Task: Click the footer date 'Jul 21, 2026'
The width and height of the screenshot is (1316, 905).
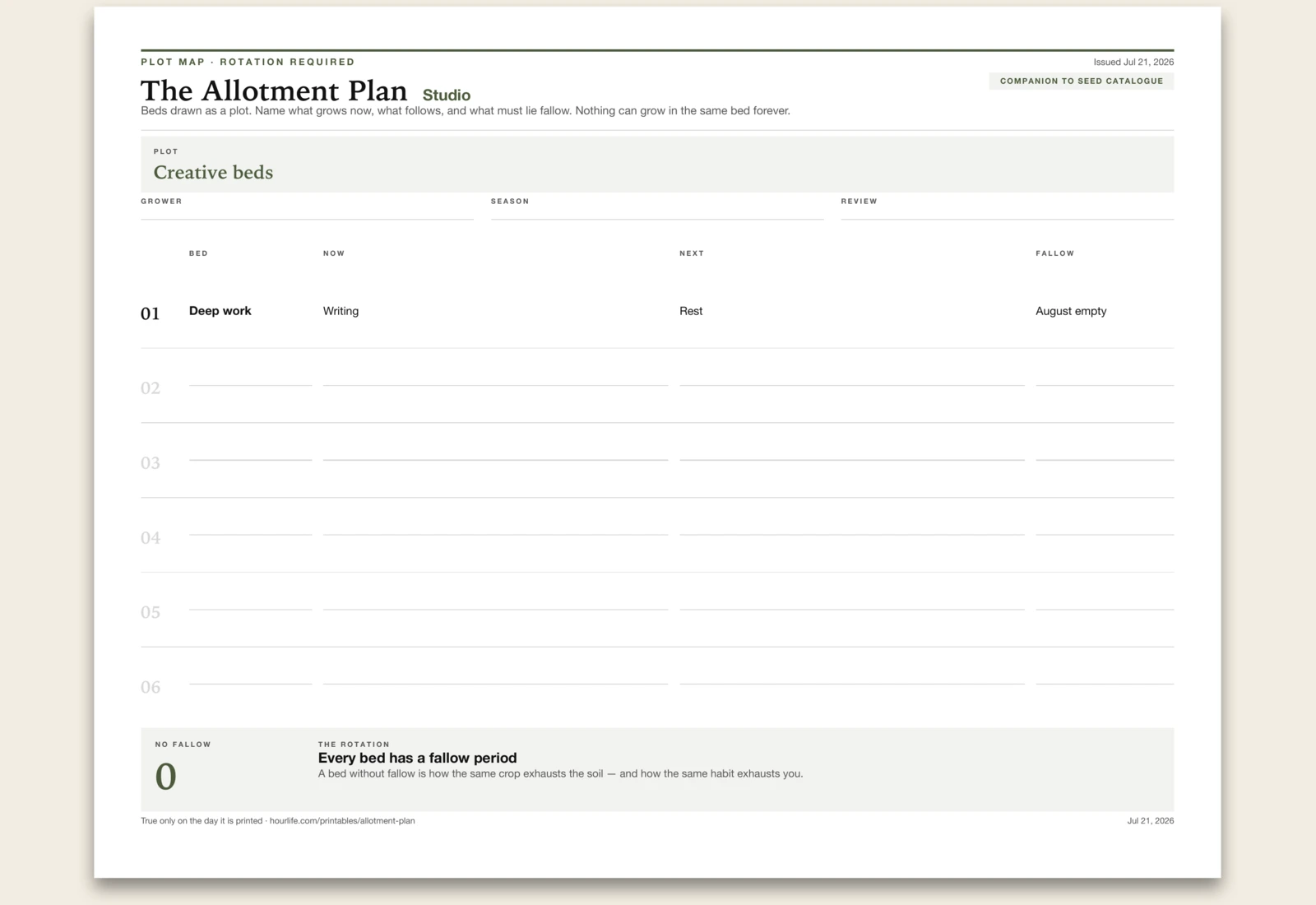Action: 1150,821
